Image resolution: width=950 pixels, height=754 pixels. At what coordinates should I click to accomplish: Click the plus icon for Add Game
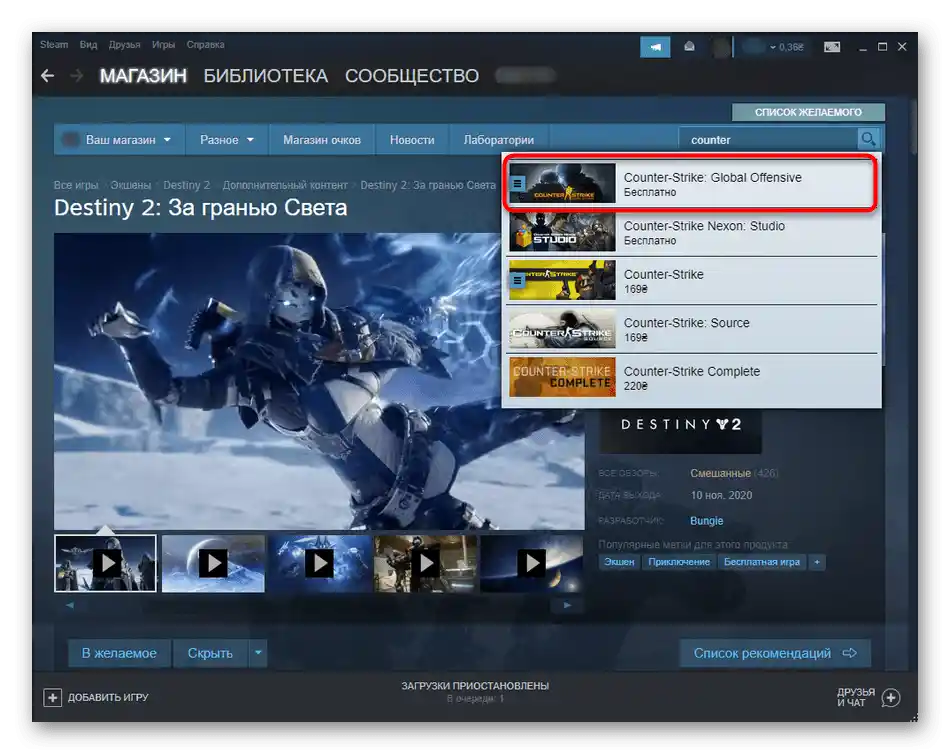tap(53, 698)
